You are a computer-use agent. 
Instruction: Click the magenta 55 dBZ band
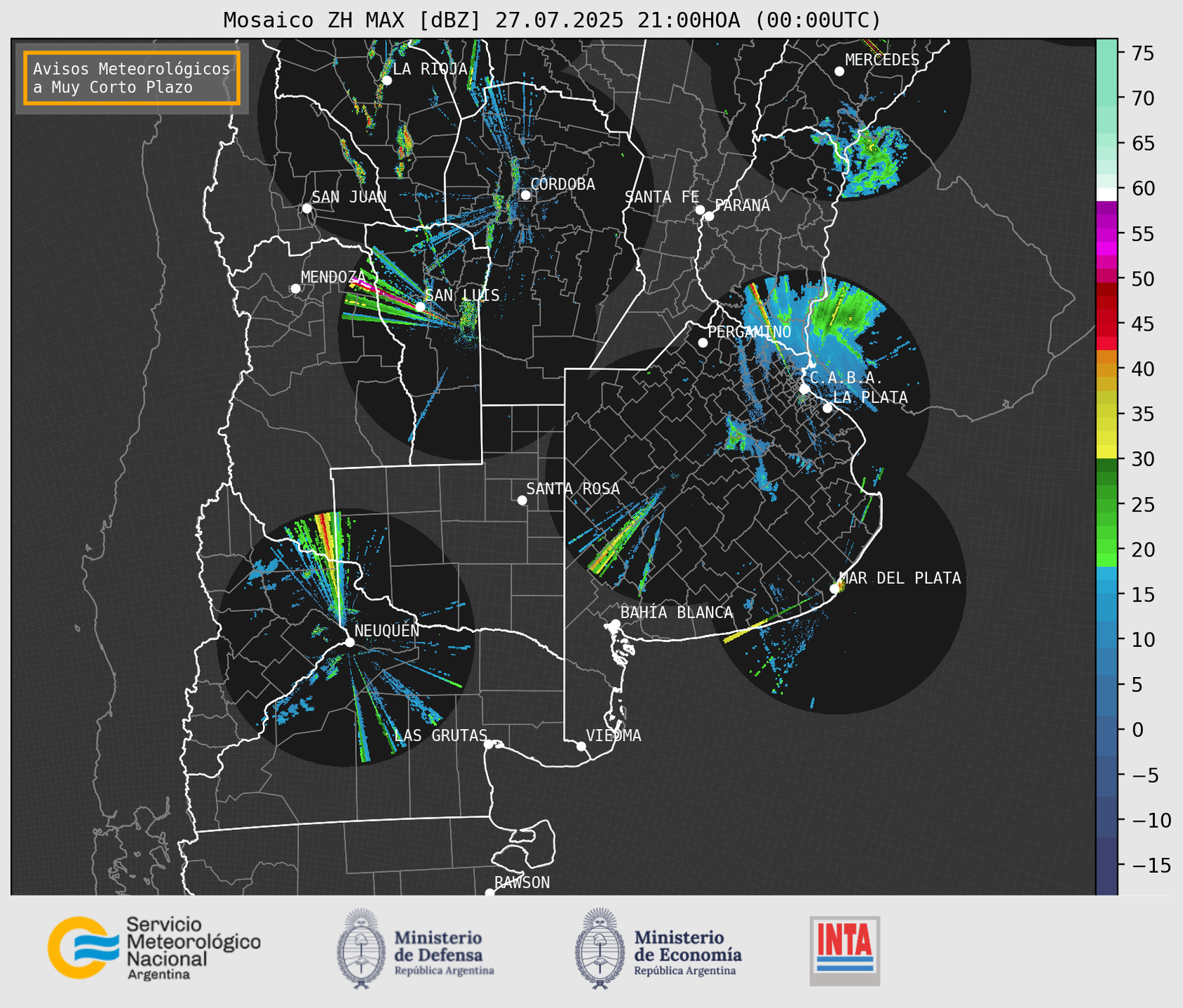point(1107,233)
